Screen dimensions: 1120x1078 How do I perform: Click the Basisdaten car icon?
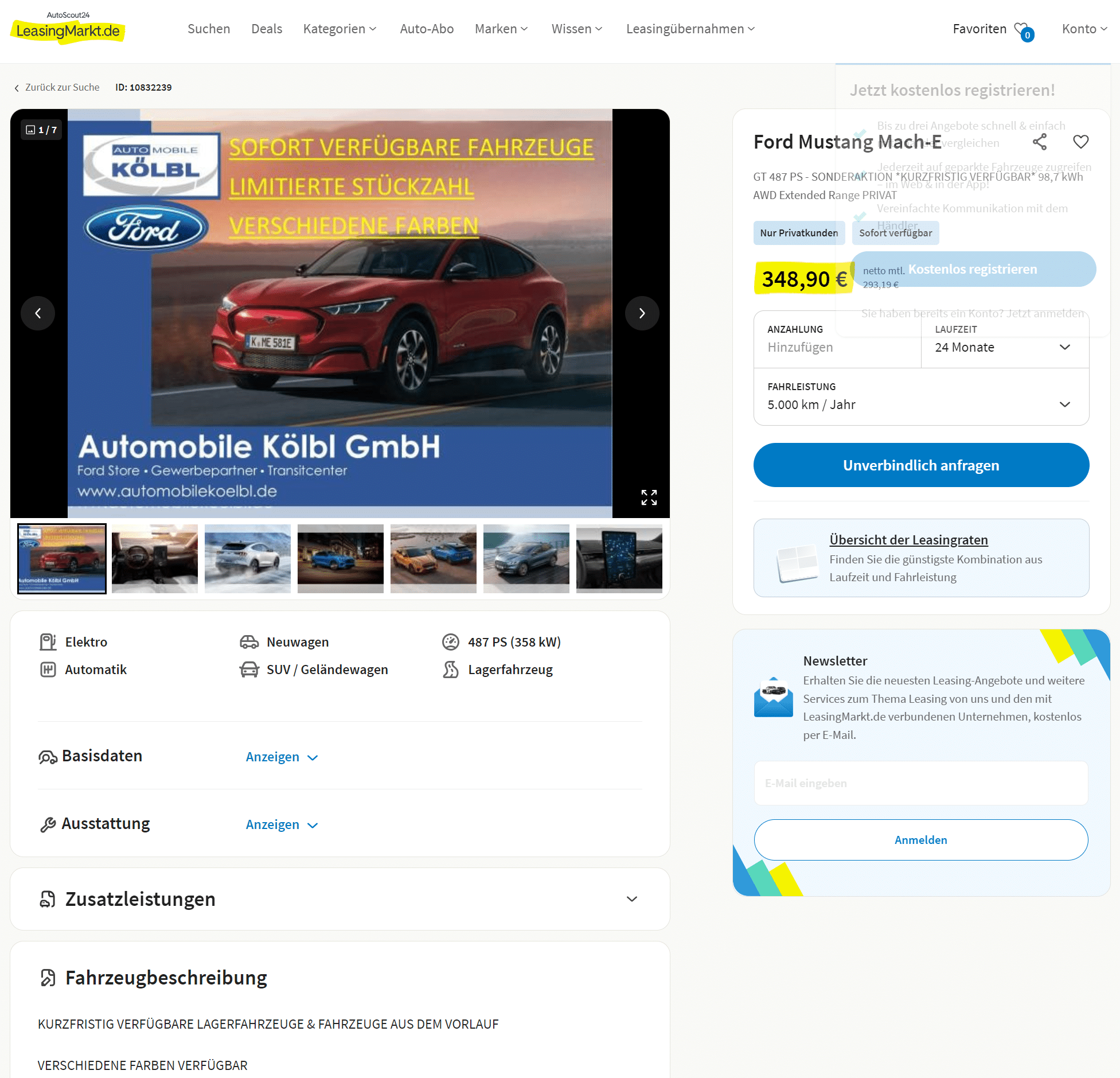(48, 757)
